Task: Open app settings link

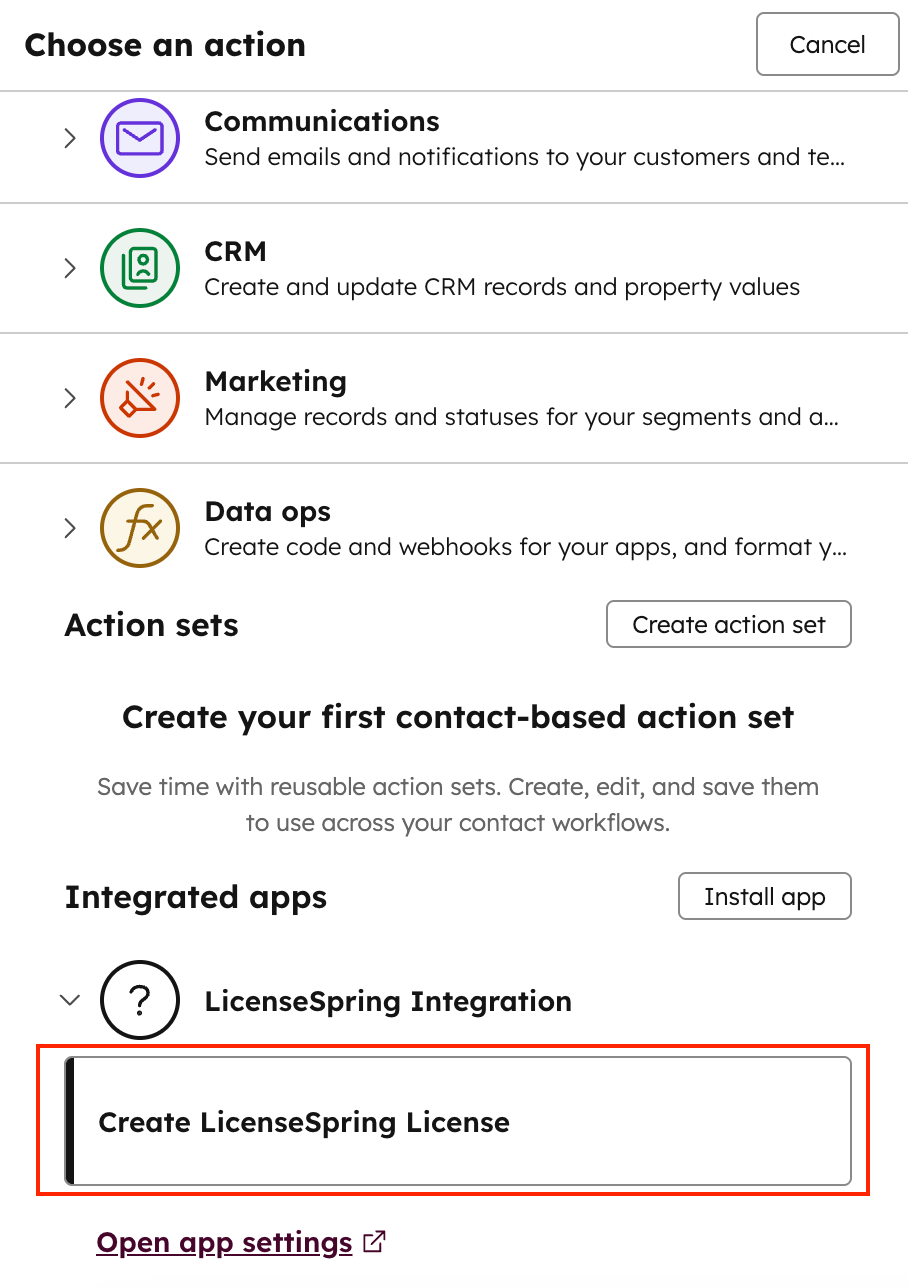Action: click(224, 1243)
